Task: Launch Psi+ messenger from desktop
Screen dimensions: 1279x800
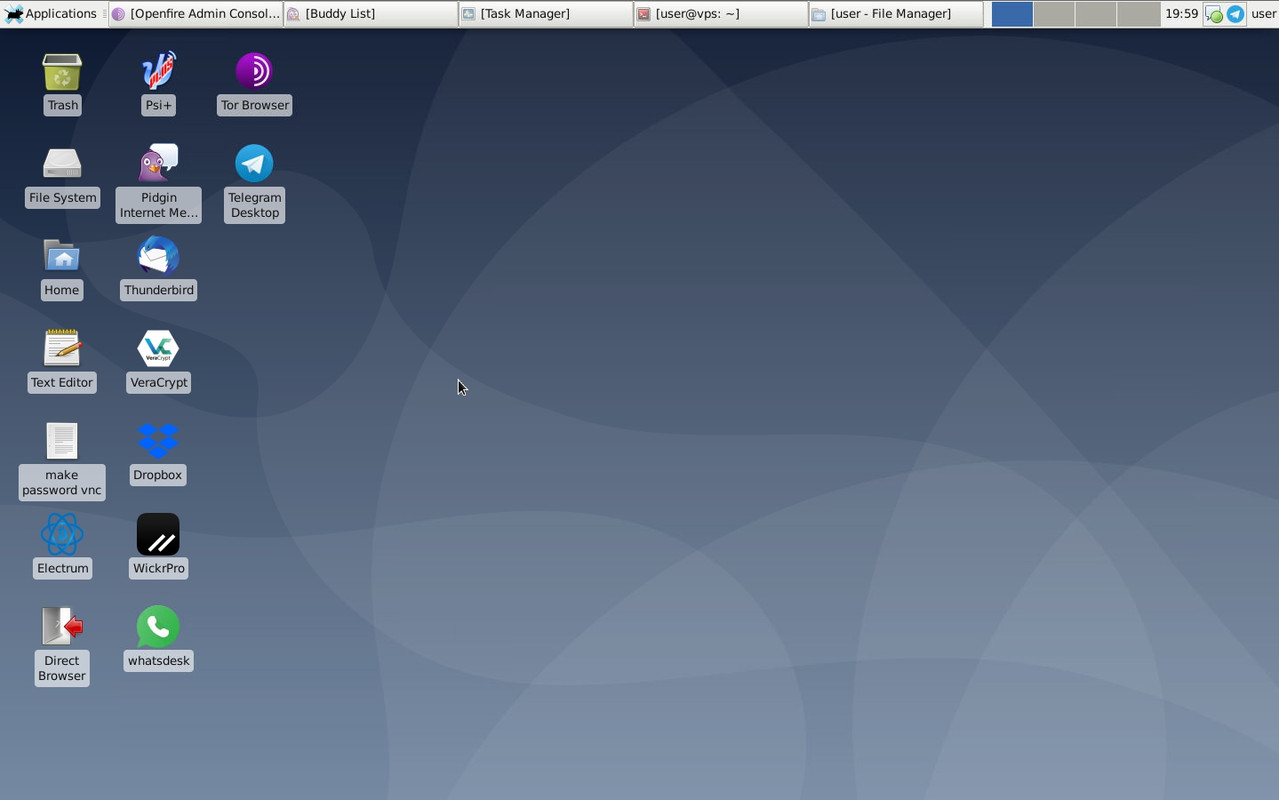Action: coord(158,72)
